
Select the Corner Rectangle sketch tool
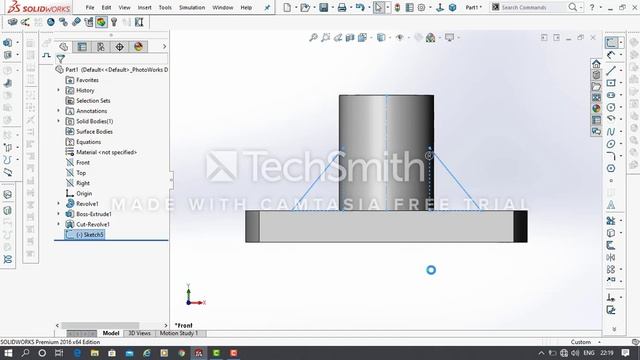611,83
